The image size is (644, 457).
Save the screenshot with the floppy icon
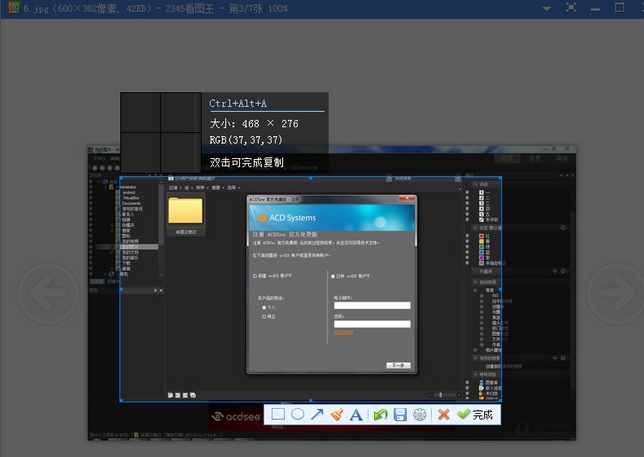tap(399, 415)
